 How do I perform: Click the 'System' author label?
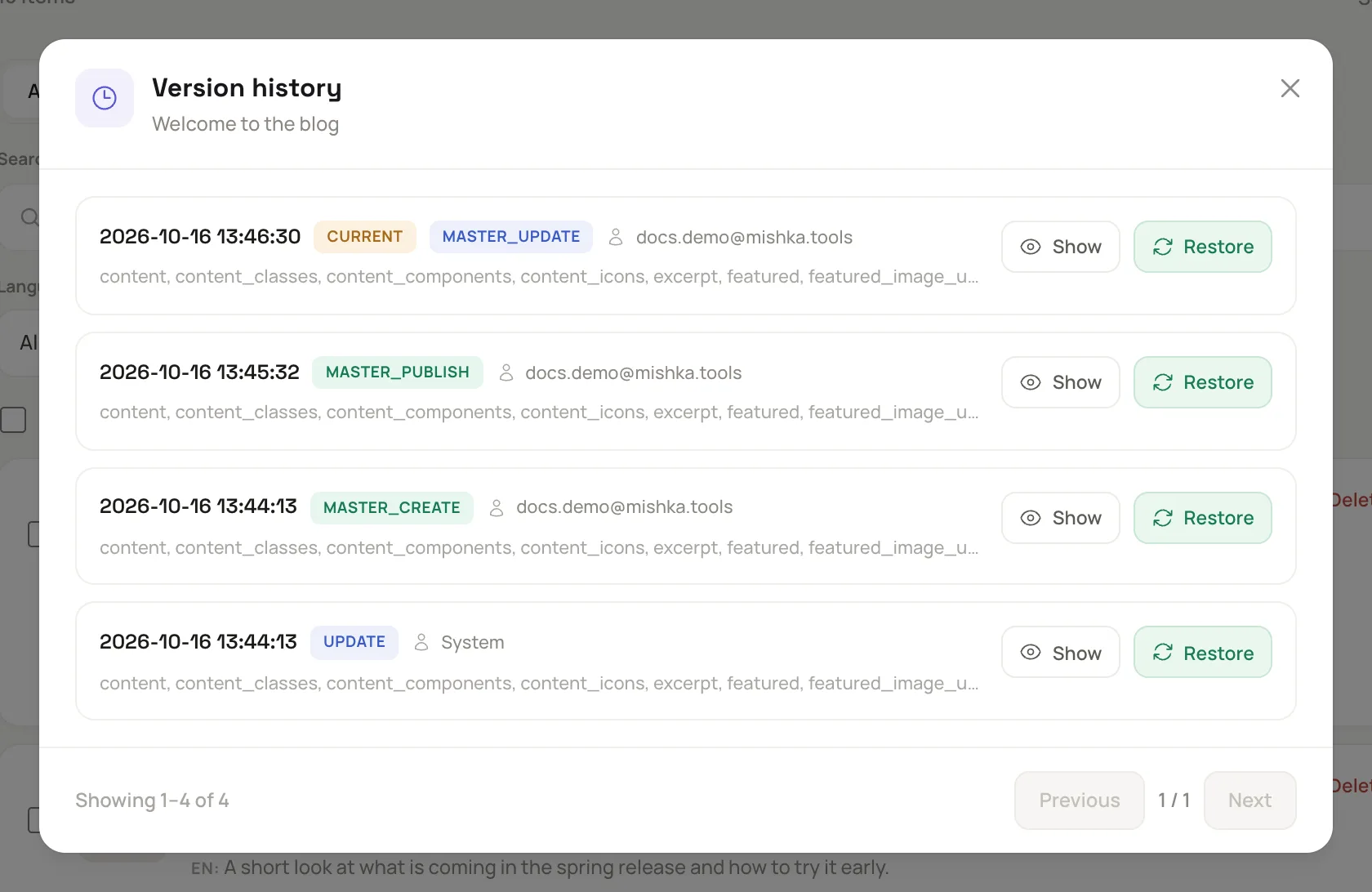click(473, 642)
